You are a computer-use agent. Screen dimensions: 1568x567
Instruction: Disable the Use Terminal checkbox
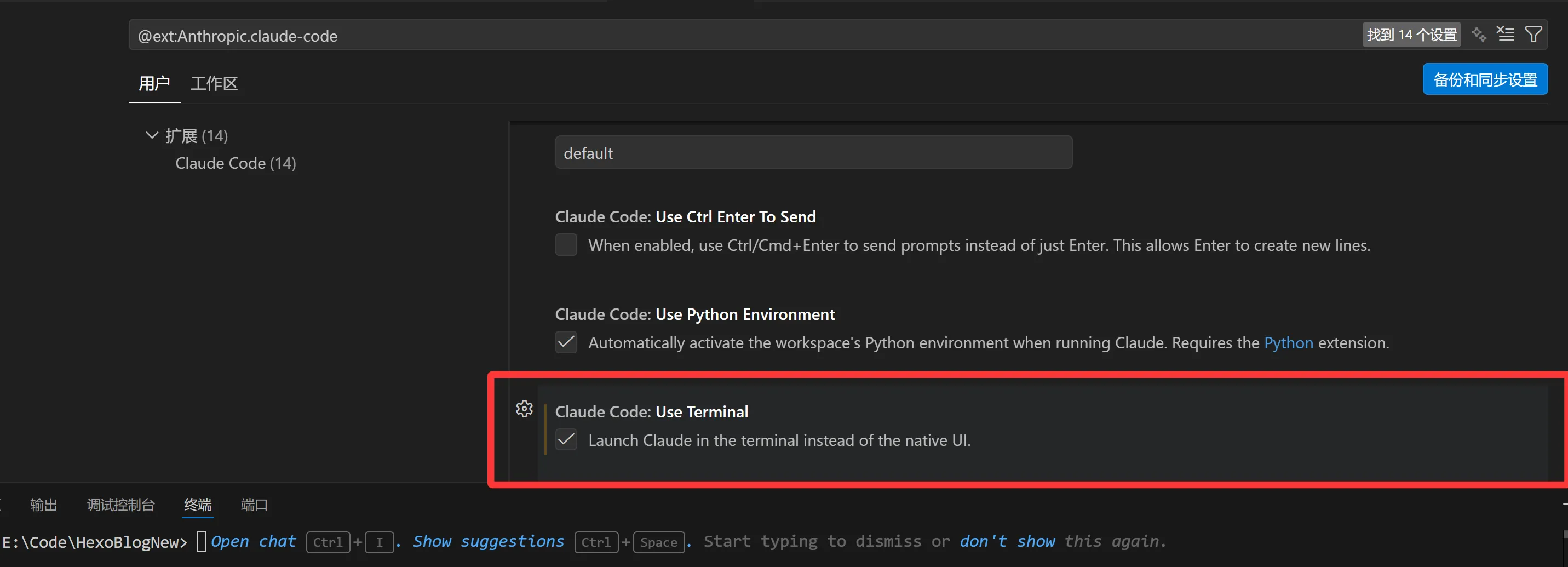coord(566,440)
